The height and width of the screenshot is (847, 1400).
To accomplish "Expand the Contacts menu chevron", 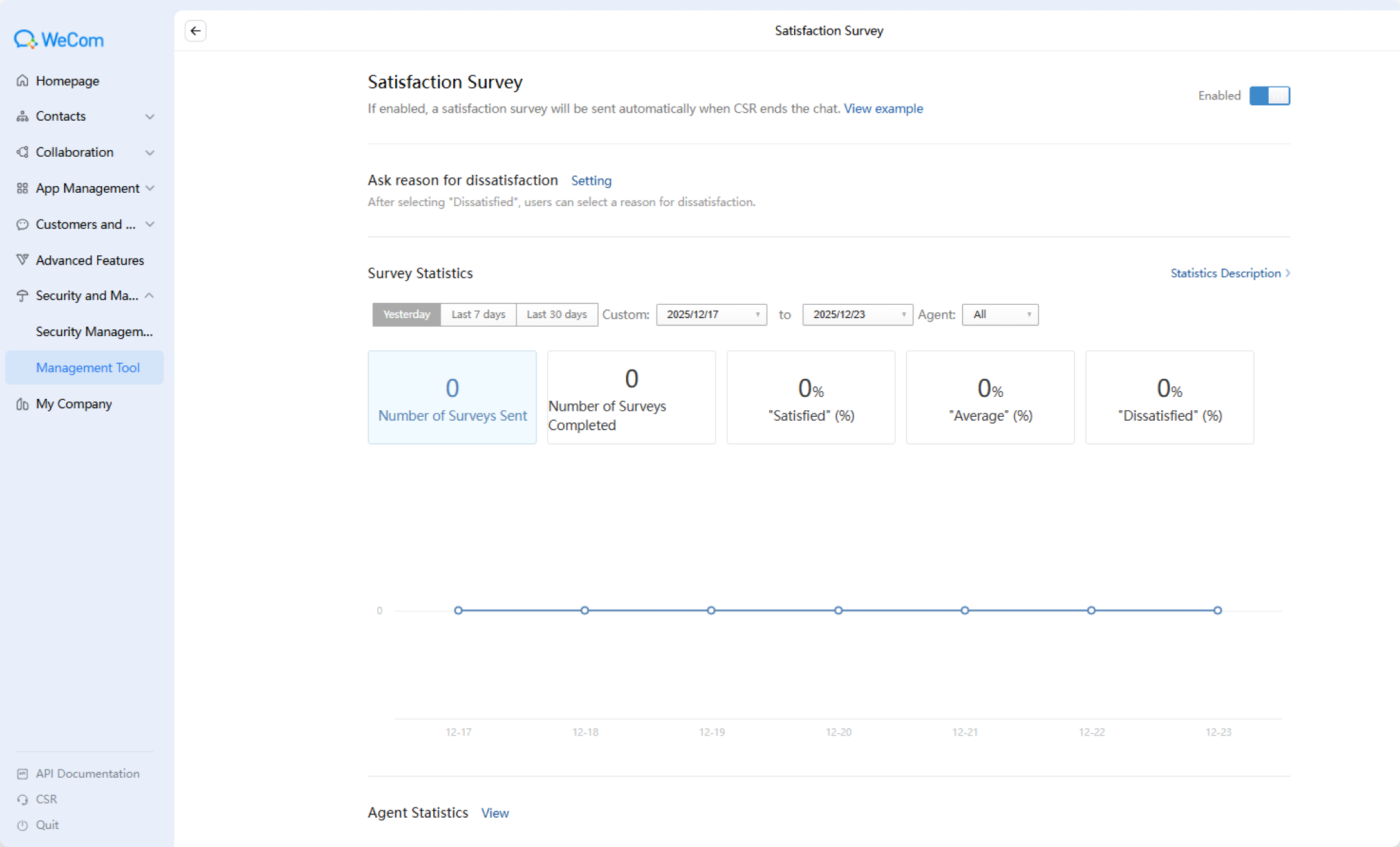I will [x=150, y=117].
